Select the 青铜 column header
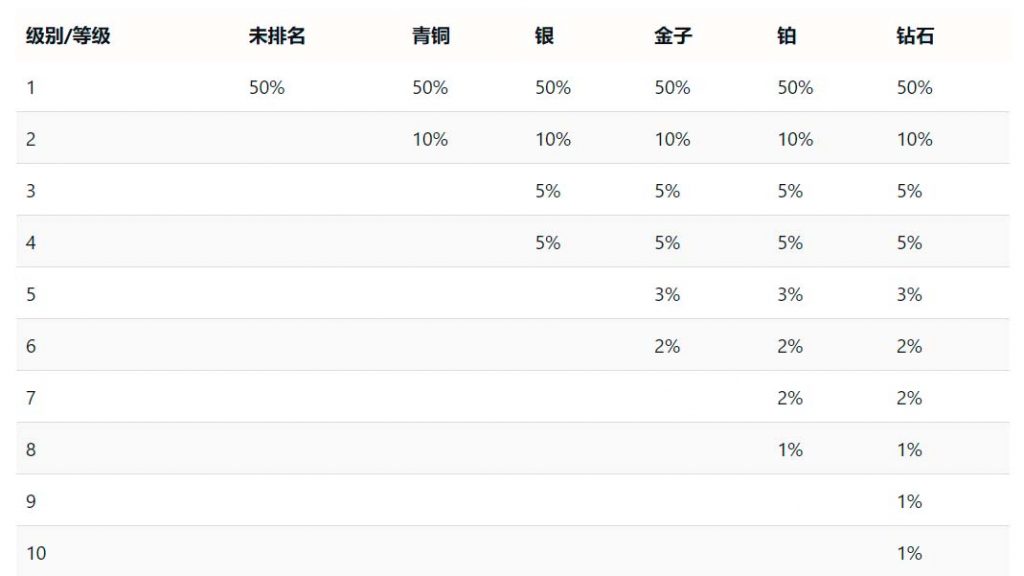The height and width of the screenshot is (576, 1024). [431, 36]
